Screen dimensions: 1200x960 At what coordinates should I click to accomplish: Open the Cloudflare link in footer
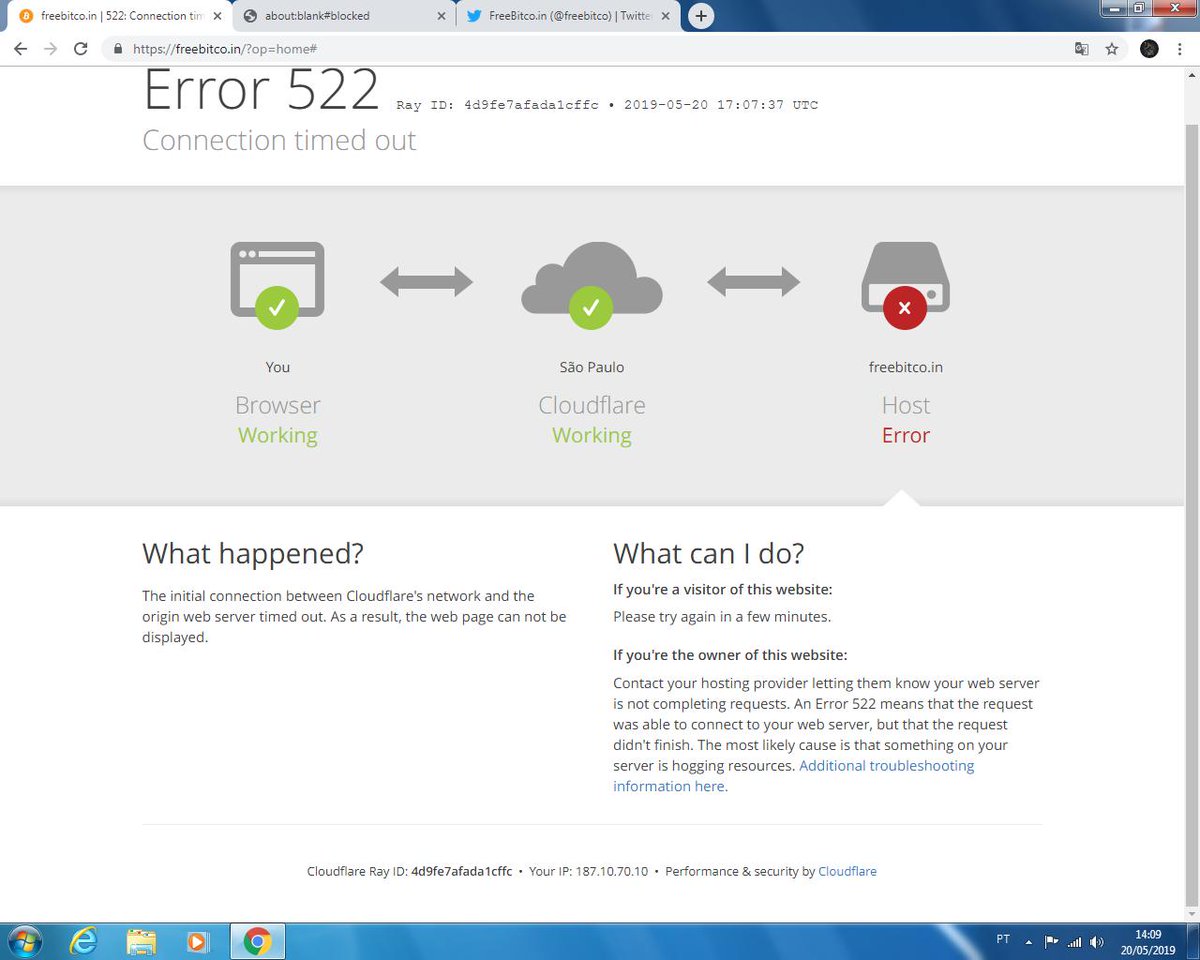tap(847, 871)
